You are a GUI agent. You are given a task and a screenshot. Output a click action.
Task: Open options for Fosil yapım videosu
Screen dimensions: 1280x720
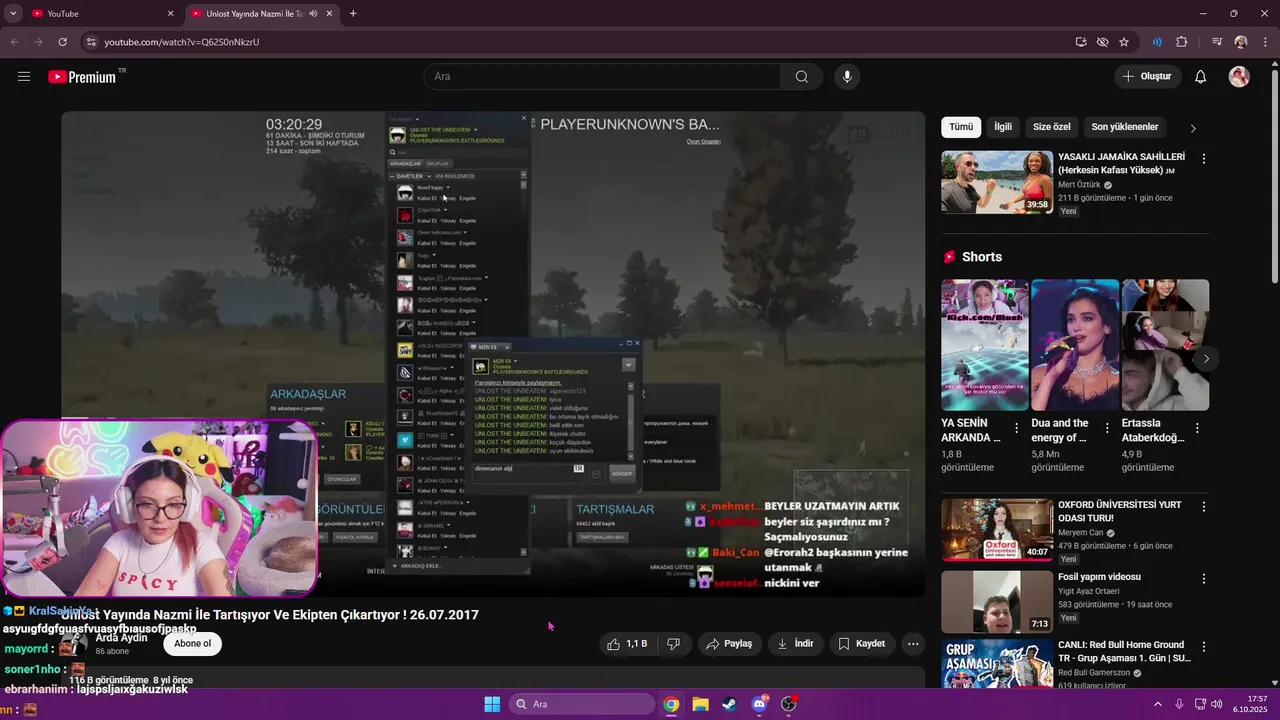(x=1203, y=579)
